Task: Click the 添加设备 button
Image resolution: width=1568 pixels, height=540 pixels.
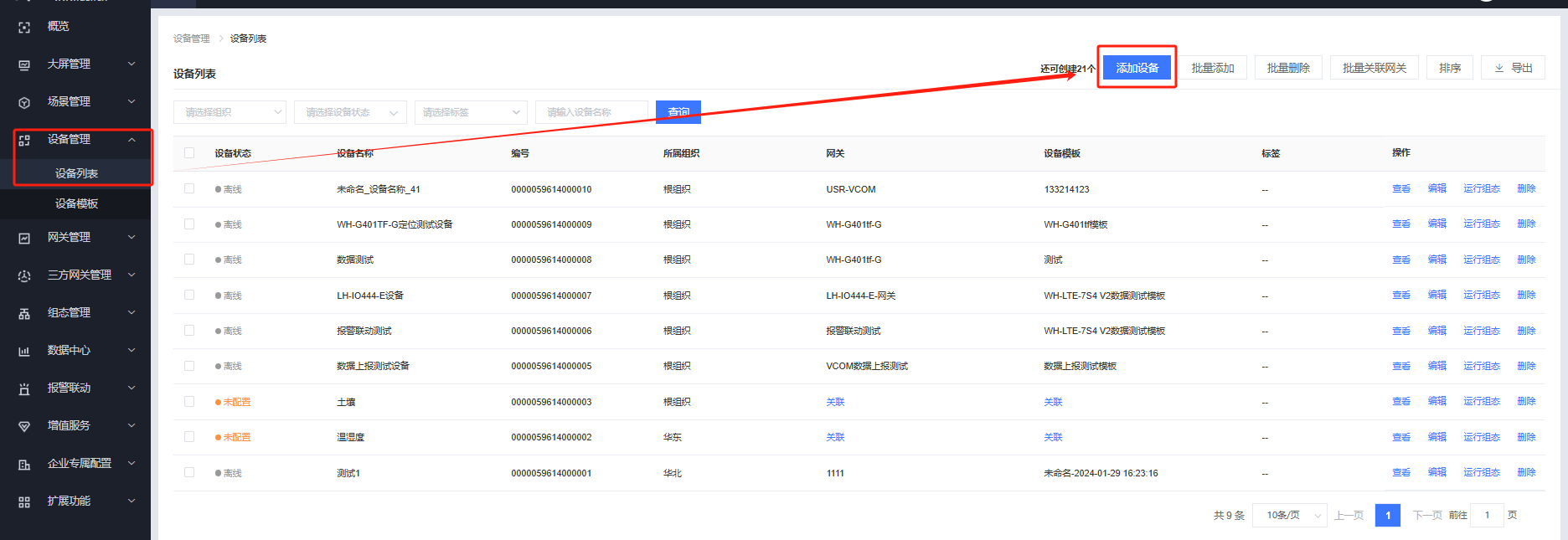Action: coord(1137,68)
